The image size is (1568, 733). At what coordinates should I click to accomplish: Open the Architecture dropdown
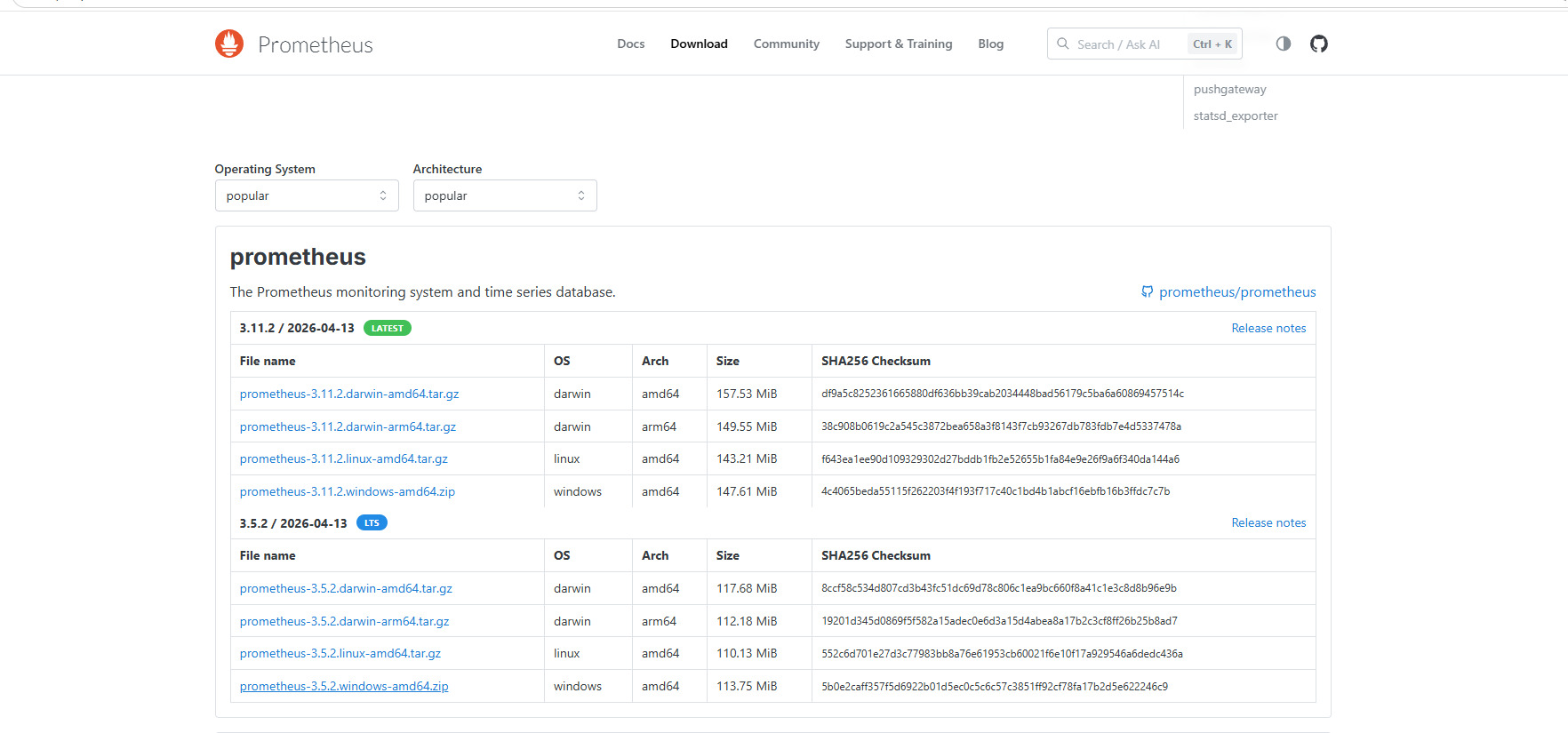505,195
